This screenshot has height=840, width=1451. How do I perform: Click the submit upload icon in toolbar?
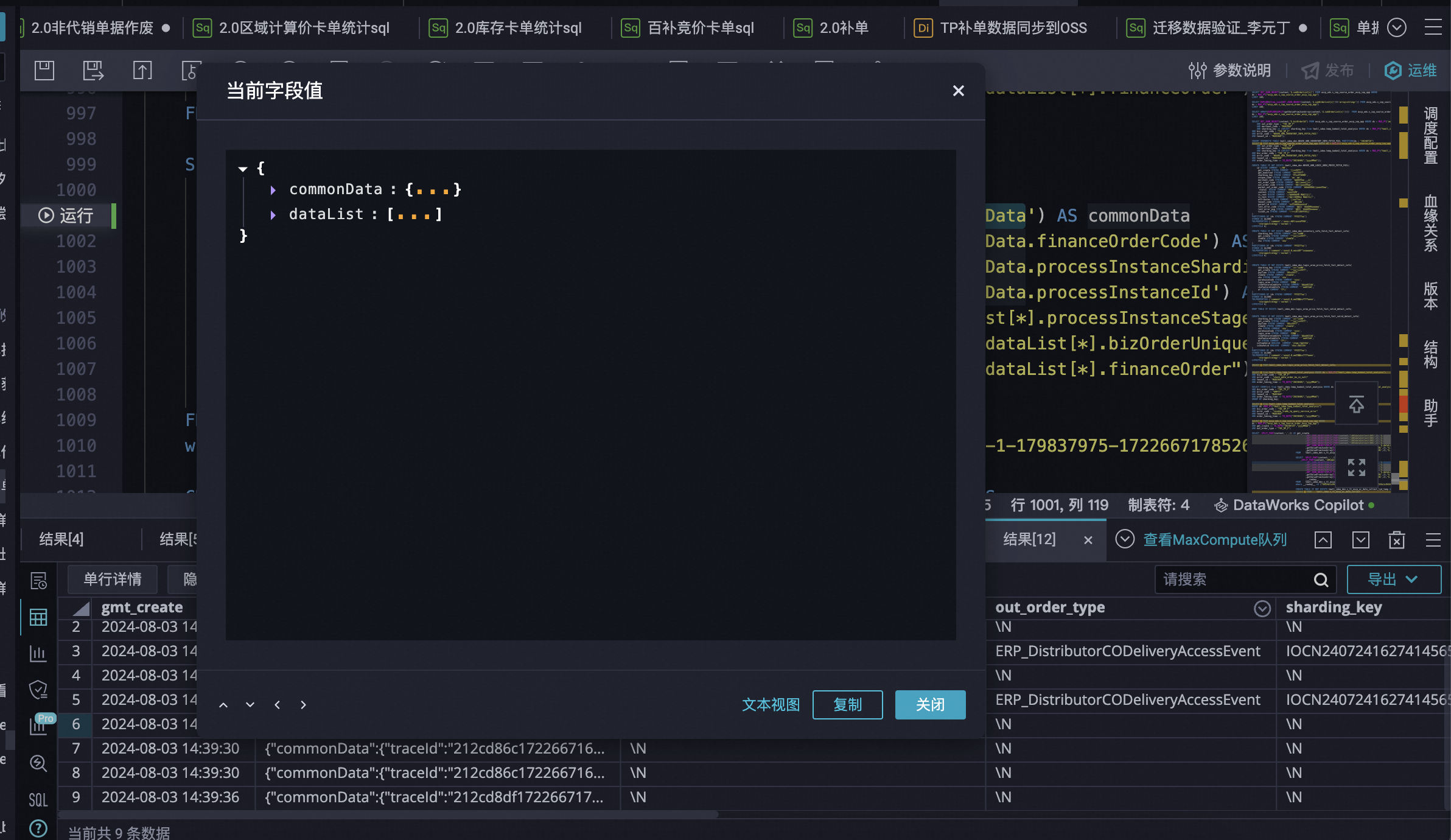pos(142,71)
